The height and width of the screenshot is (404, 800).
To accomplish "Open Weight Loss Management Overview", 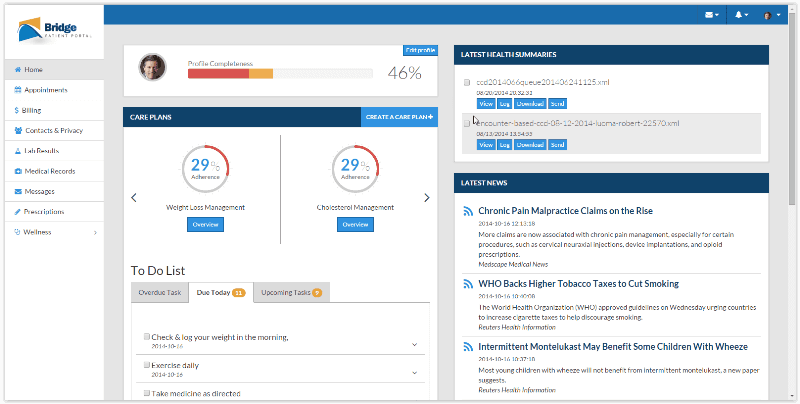I will (x=205, y=224).
